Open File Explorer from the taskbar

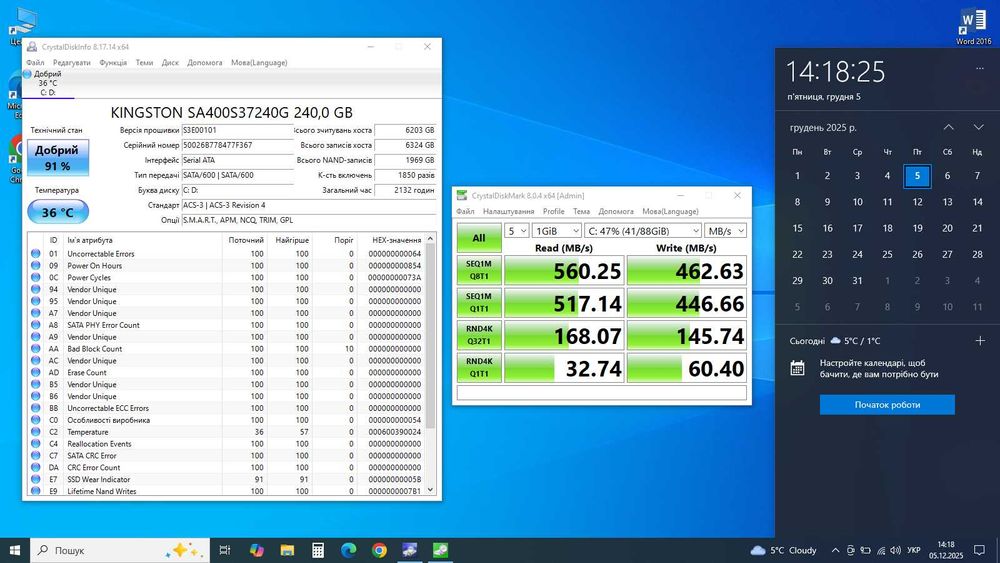287,550
